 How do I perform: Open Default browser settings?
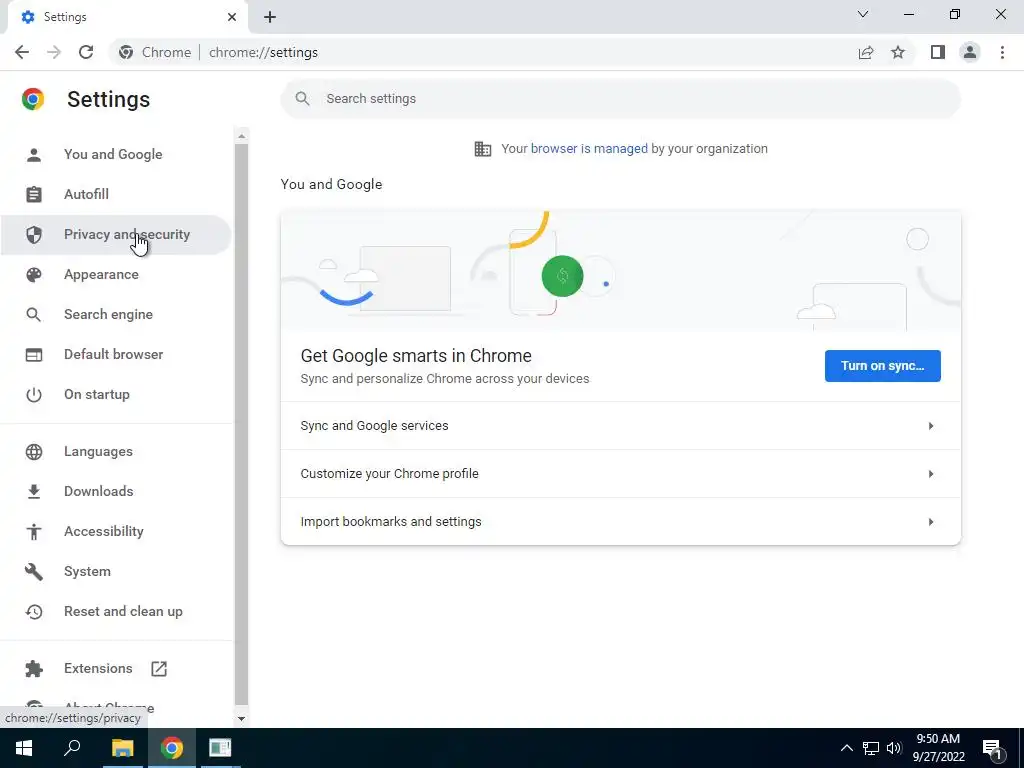114,355
